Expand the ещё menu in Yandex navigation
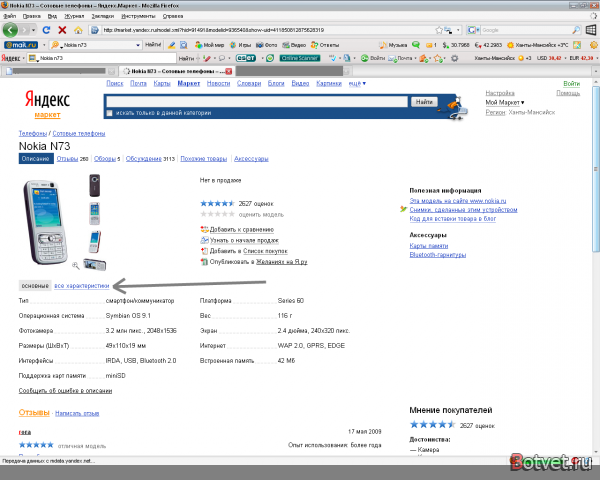This screenshot has height=480, width=600. 357,83
